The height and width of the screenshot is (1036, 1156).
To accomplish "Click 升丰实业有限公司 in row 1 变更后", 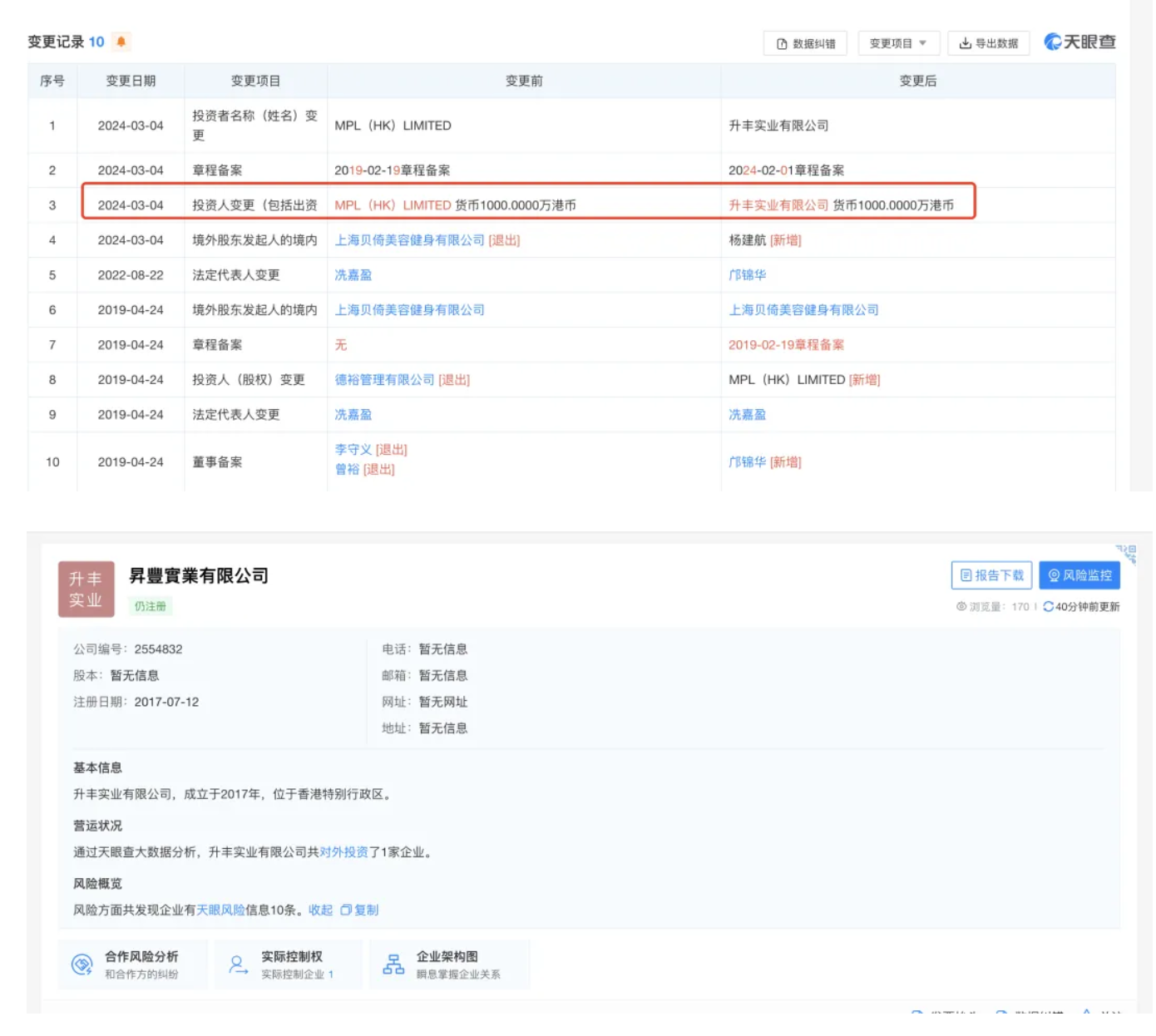I will (x=778, y=126).
